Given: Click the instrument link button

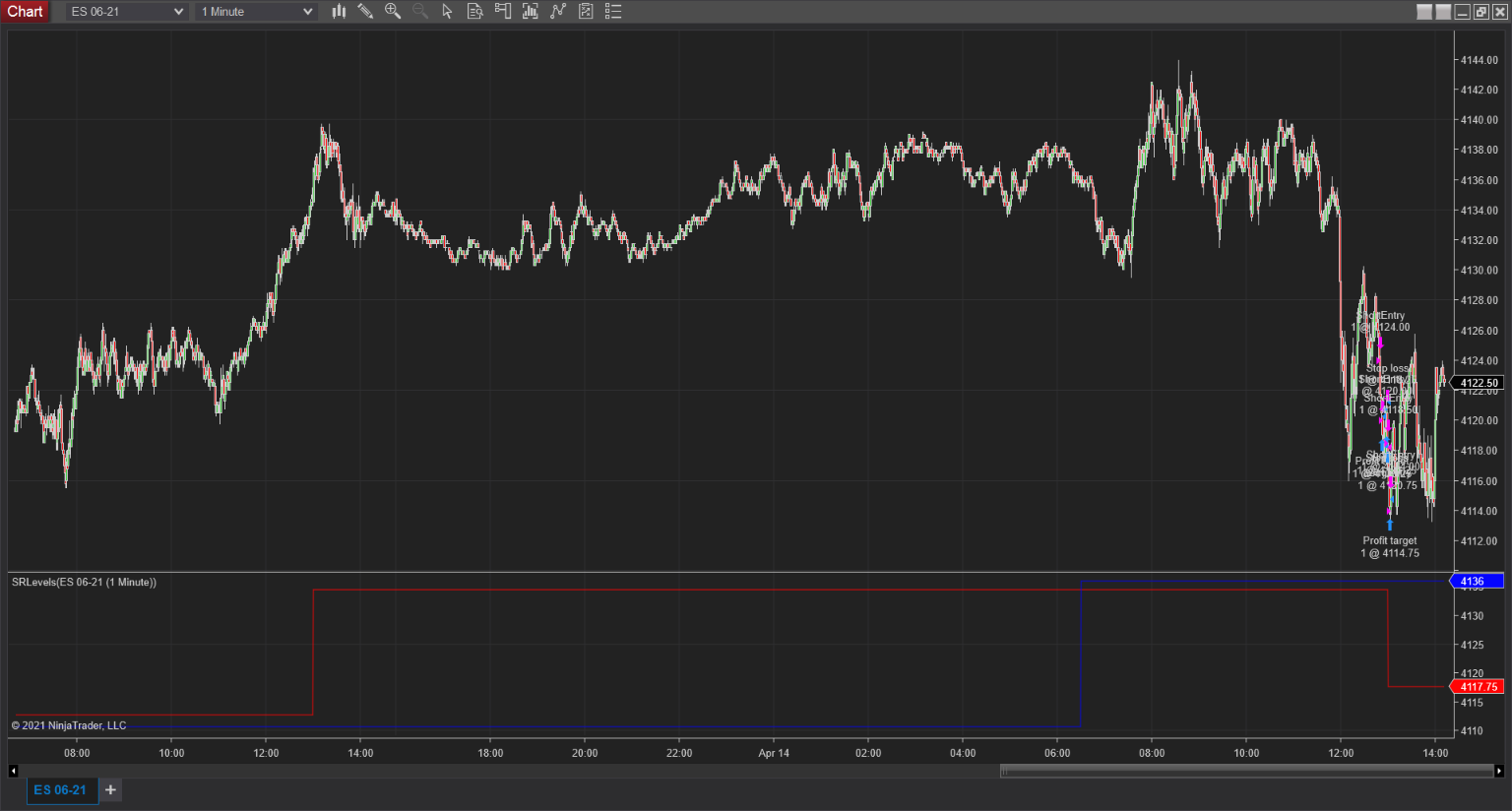Looking at the screenshot, I should [x=1424, y=12].
